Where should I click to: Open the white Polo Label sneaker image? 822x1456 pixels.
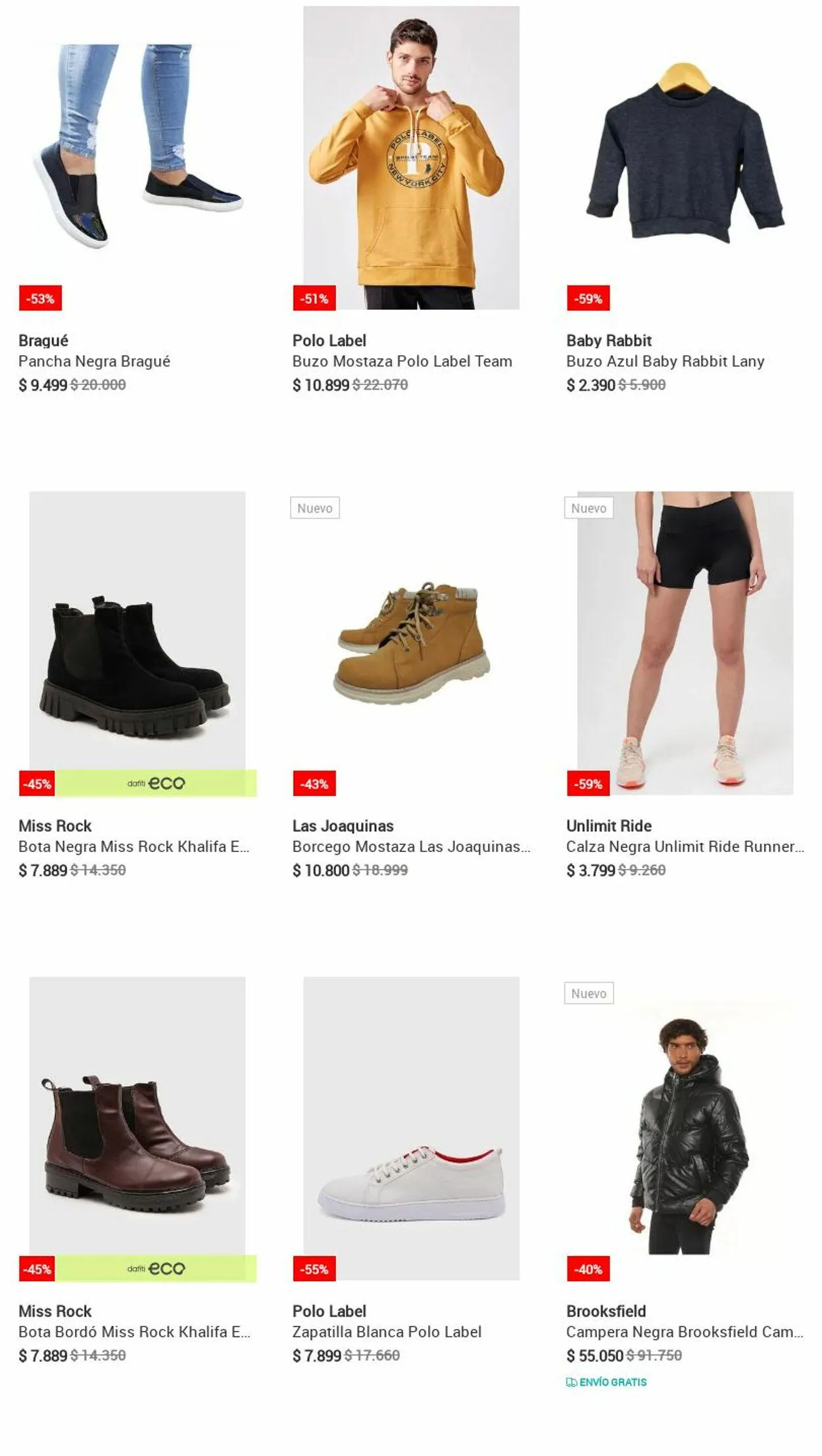(x=411, y=1128)
